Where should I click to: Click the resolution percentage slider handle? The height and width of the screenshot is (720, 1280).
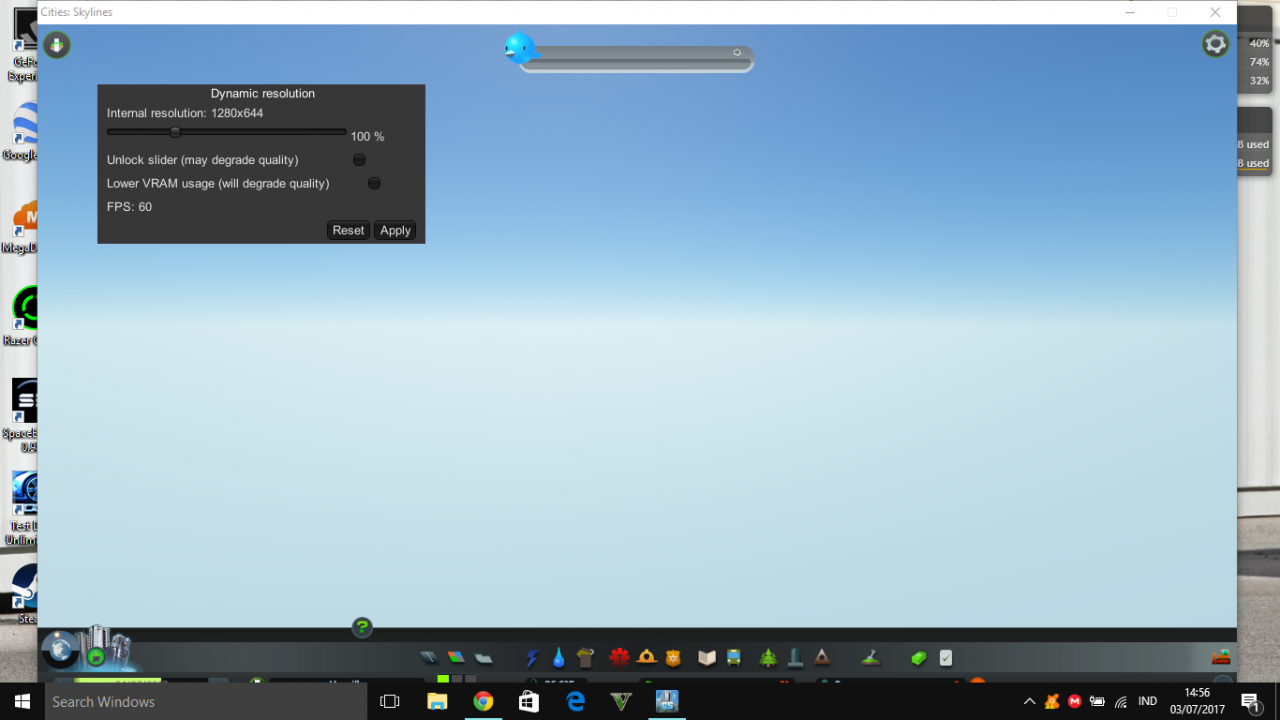(x=175, y=132)
